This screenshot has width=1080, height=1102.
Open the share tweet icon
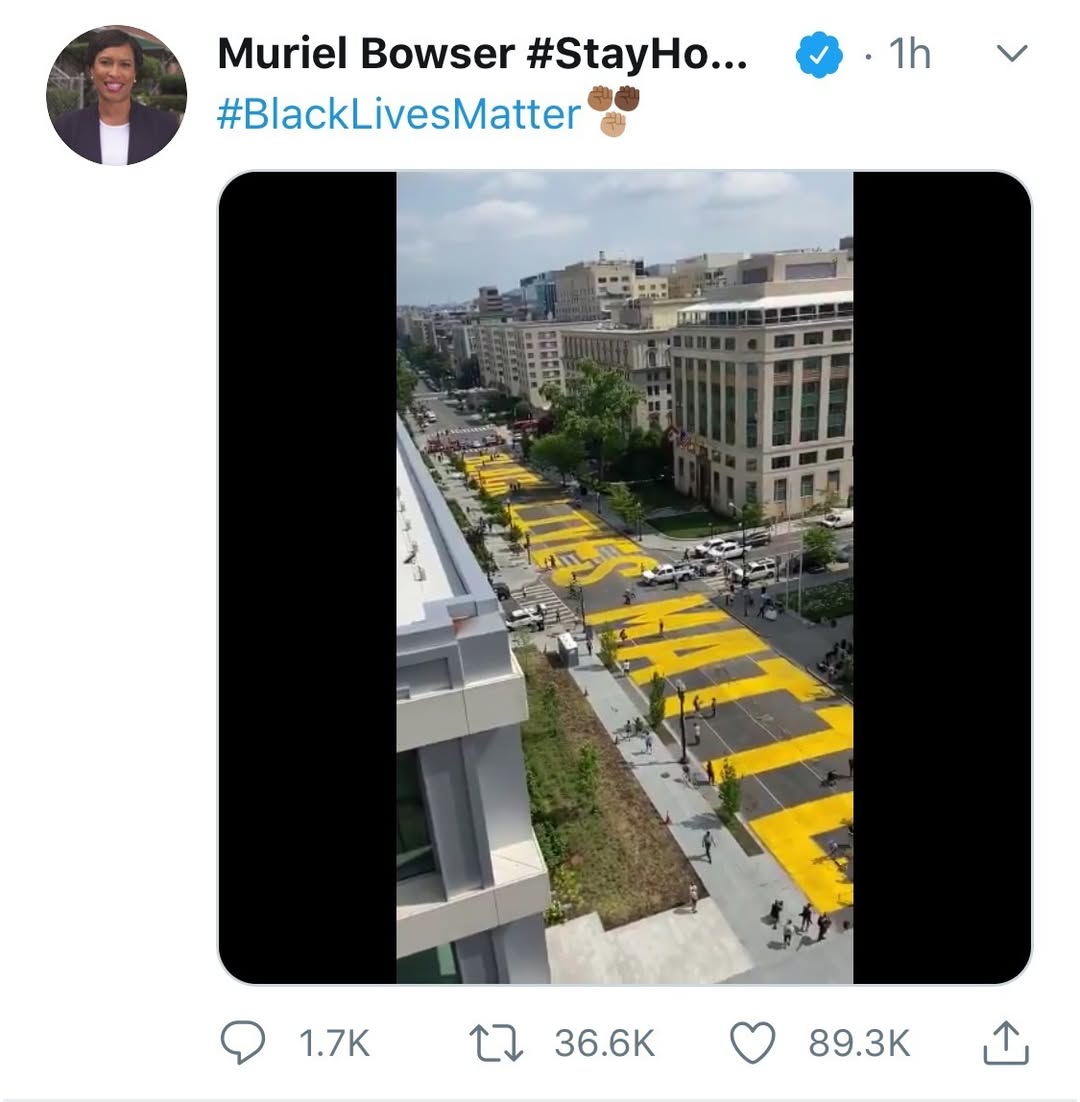1006,1044
